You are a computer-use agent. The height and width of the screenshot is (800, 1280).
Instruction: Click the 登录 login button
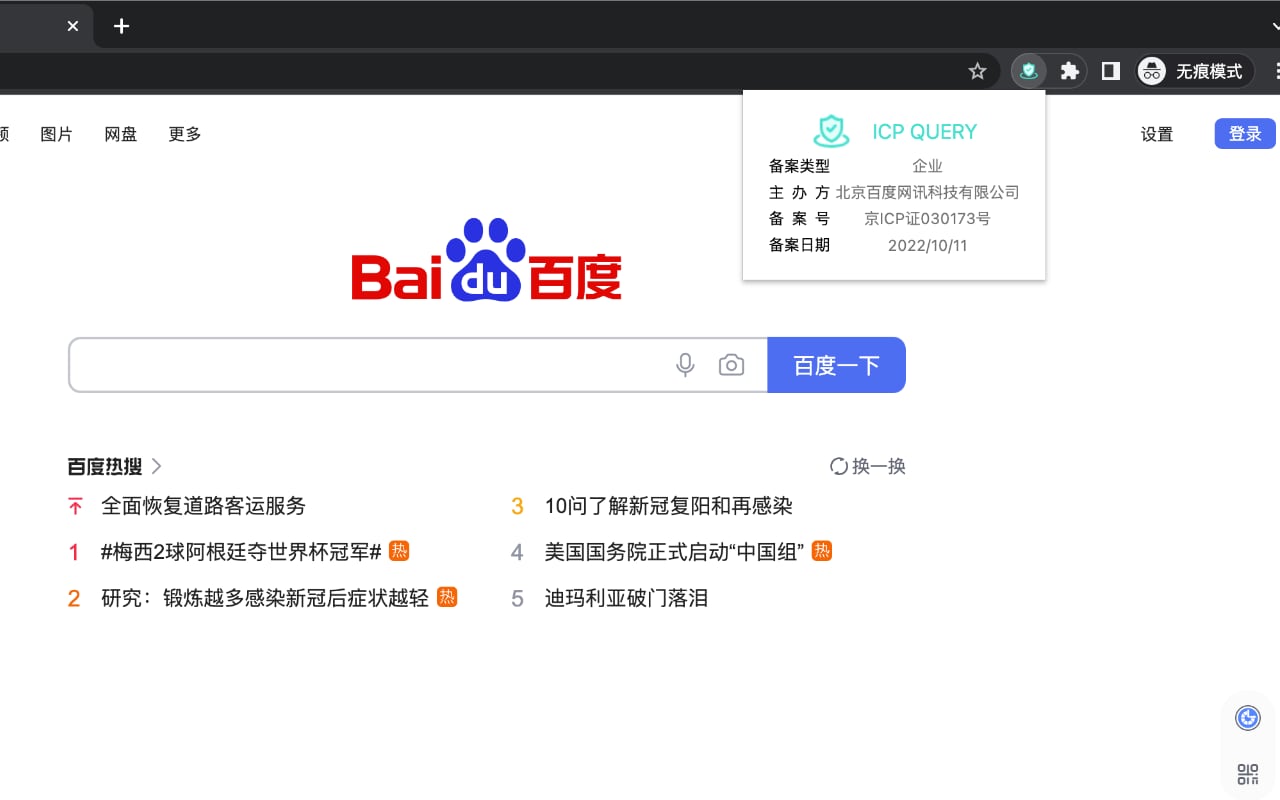[1244, 133]
